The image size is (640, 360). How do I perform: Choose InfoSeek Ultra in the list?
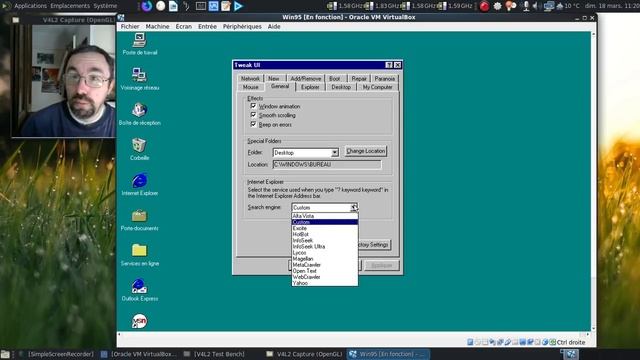[x=324, y=247]
